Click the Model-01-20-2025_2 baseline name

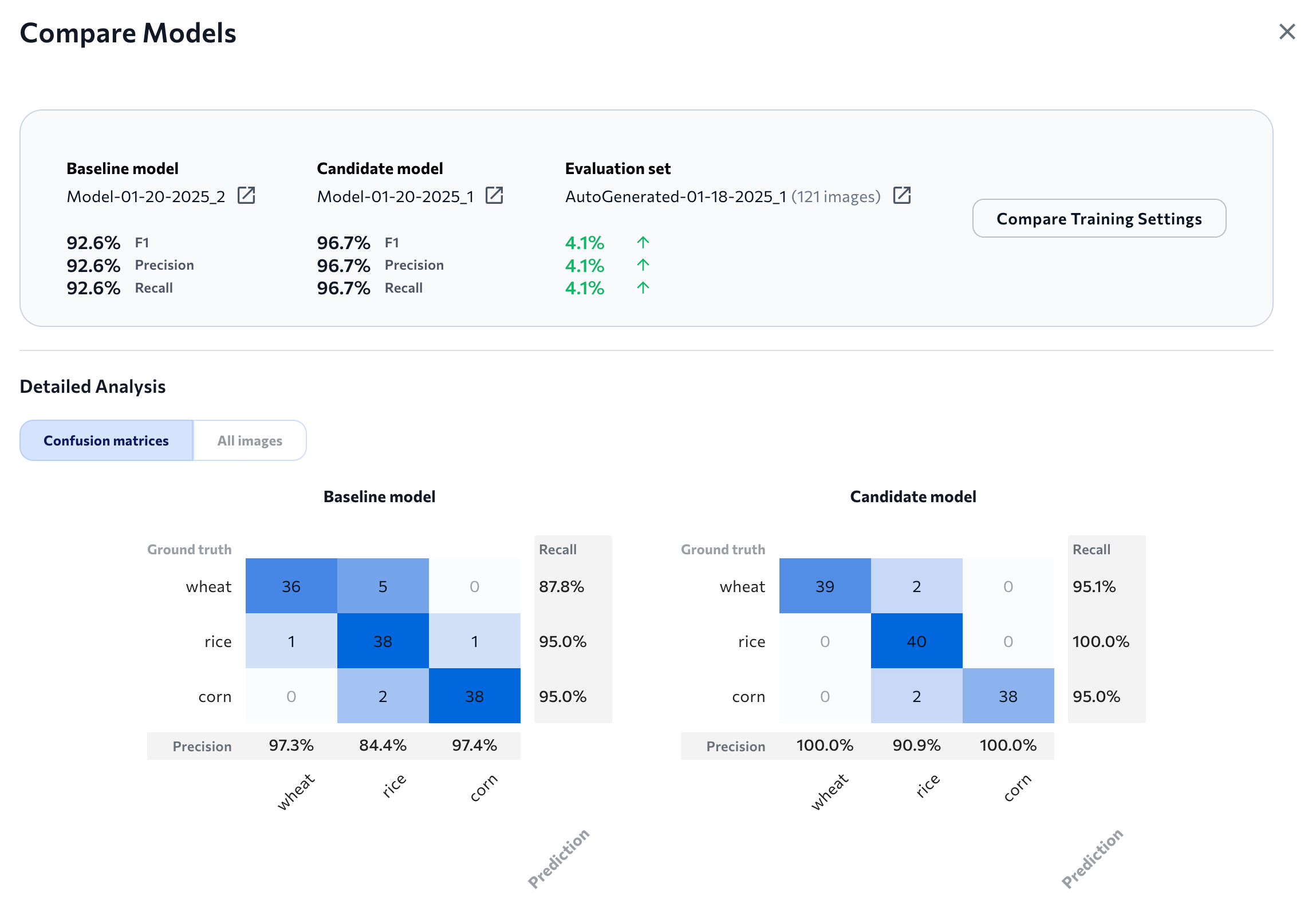(x=145, y=197)
